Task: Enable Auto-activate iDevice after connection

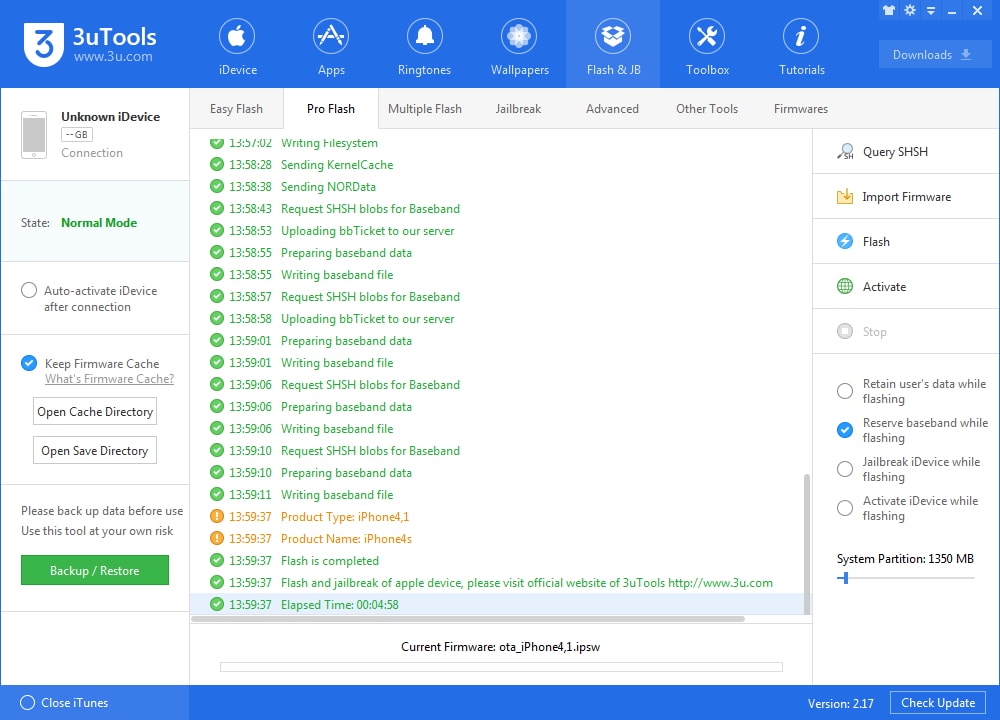Action: point(29,290)
